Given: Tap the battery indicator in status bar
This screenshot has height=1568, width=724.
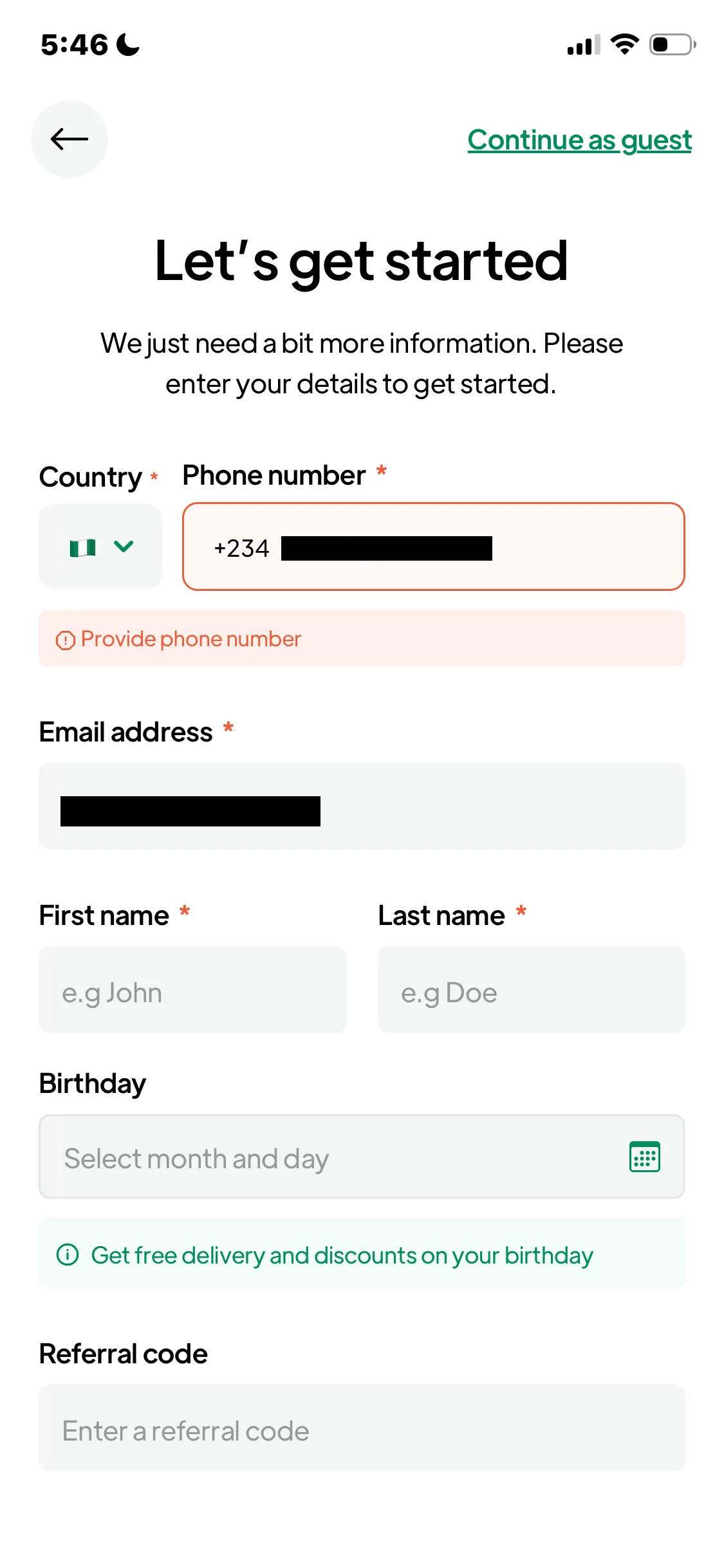Looking at the screenshot, I should tap(672, 44).
